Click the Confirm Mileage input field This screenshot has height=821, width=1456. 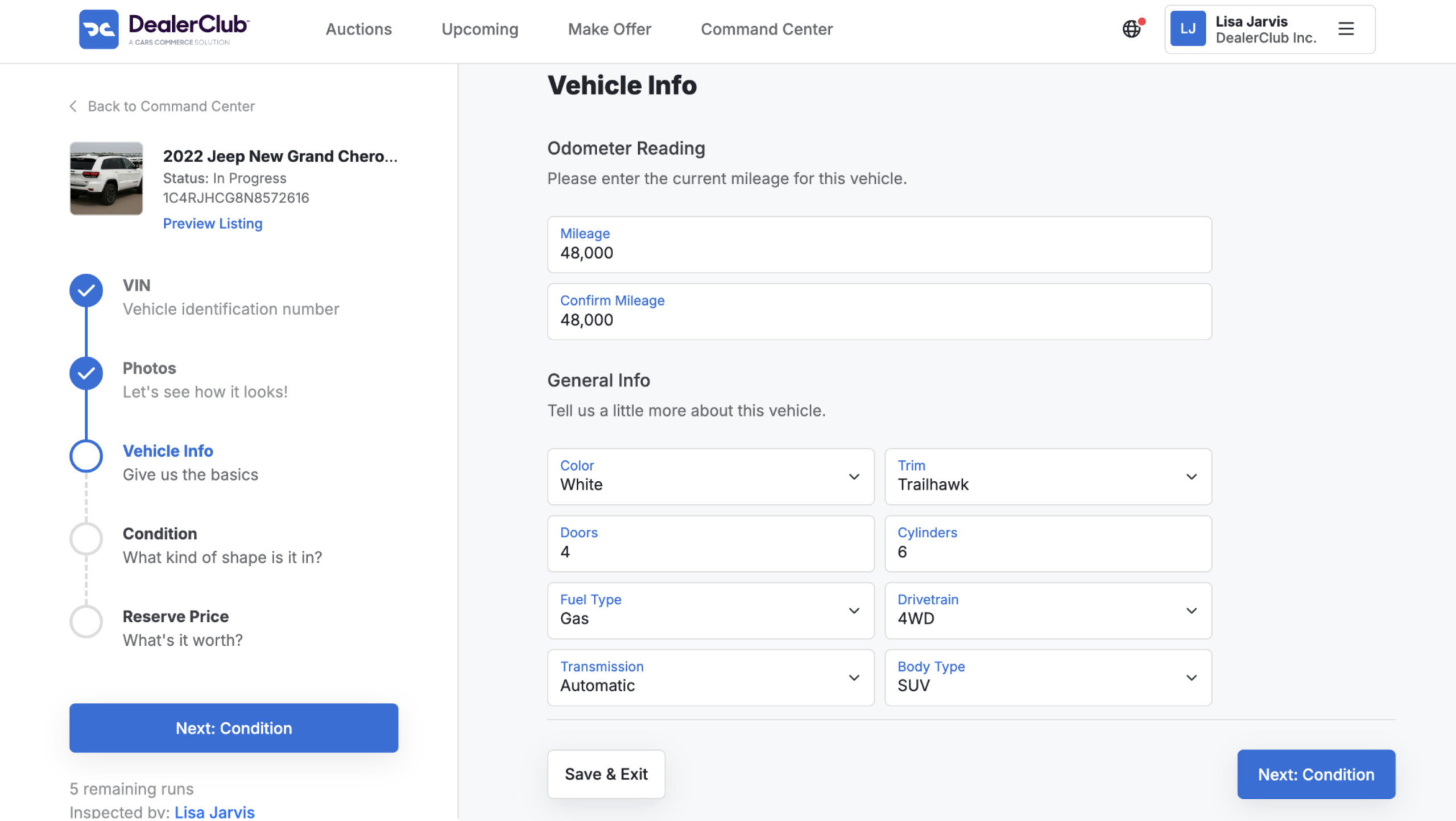879,312
